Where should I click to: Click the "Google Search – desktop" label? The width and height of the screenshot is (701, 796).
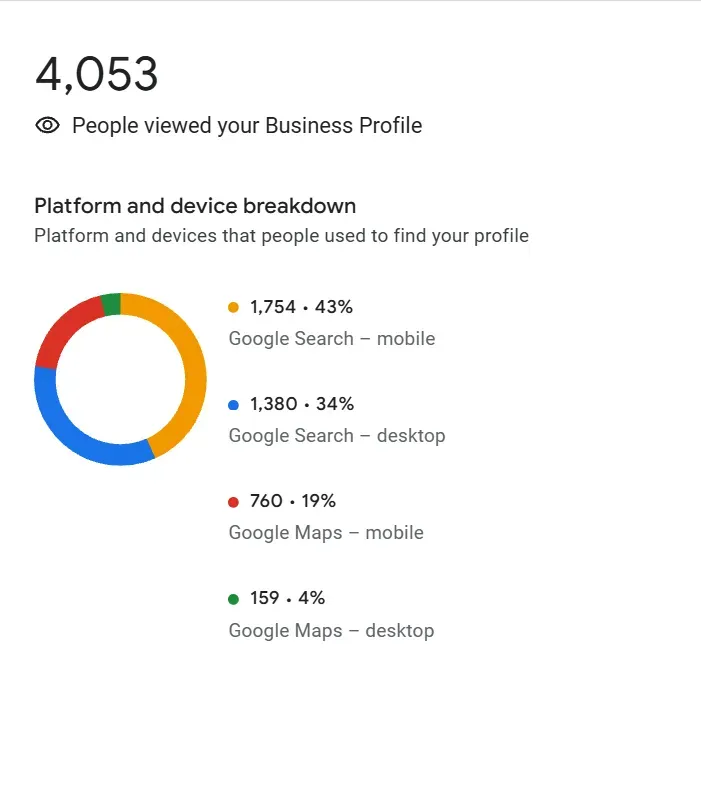(x=337, y=436)
